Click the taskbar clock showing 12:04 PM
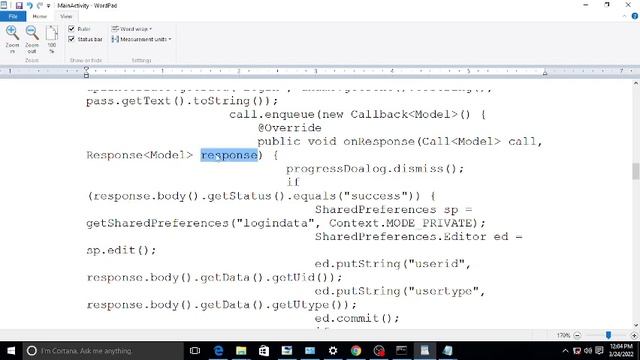Screen dimensions: 640x360 [x=621, y=351]
